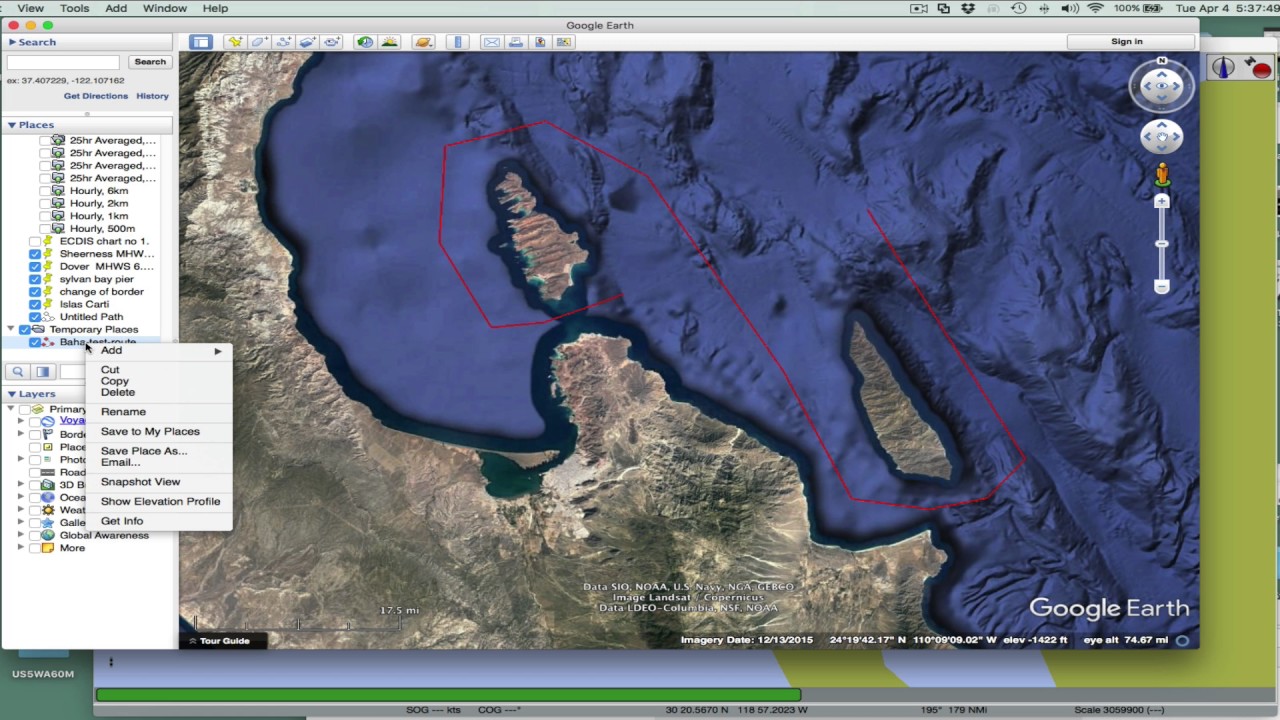
Task: Open the Add submenu in context menu
Action: 160,351
